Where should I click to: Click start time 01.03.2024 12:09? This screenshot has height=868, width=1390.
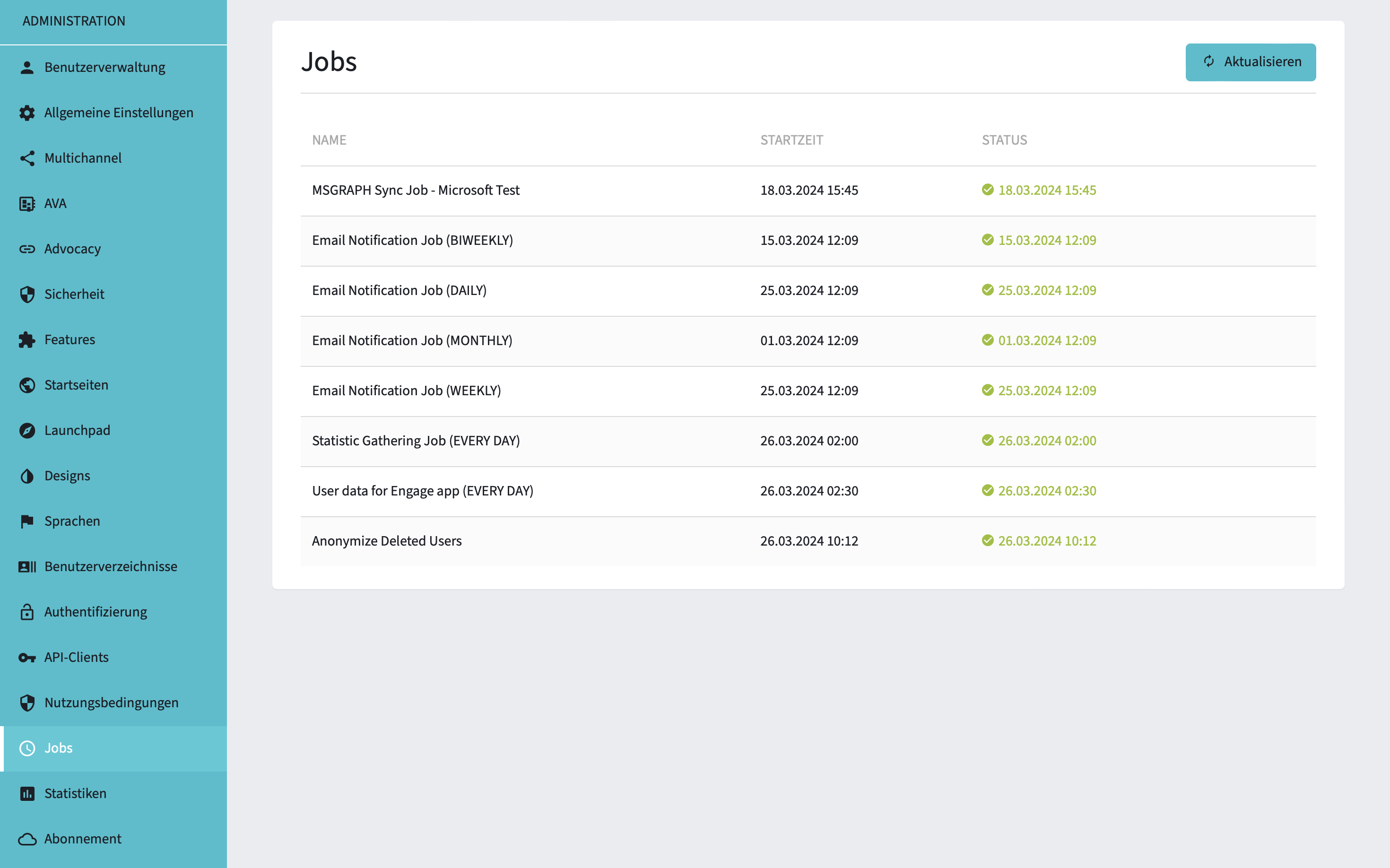[x=809, y=340]
